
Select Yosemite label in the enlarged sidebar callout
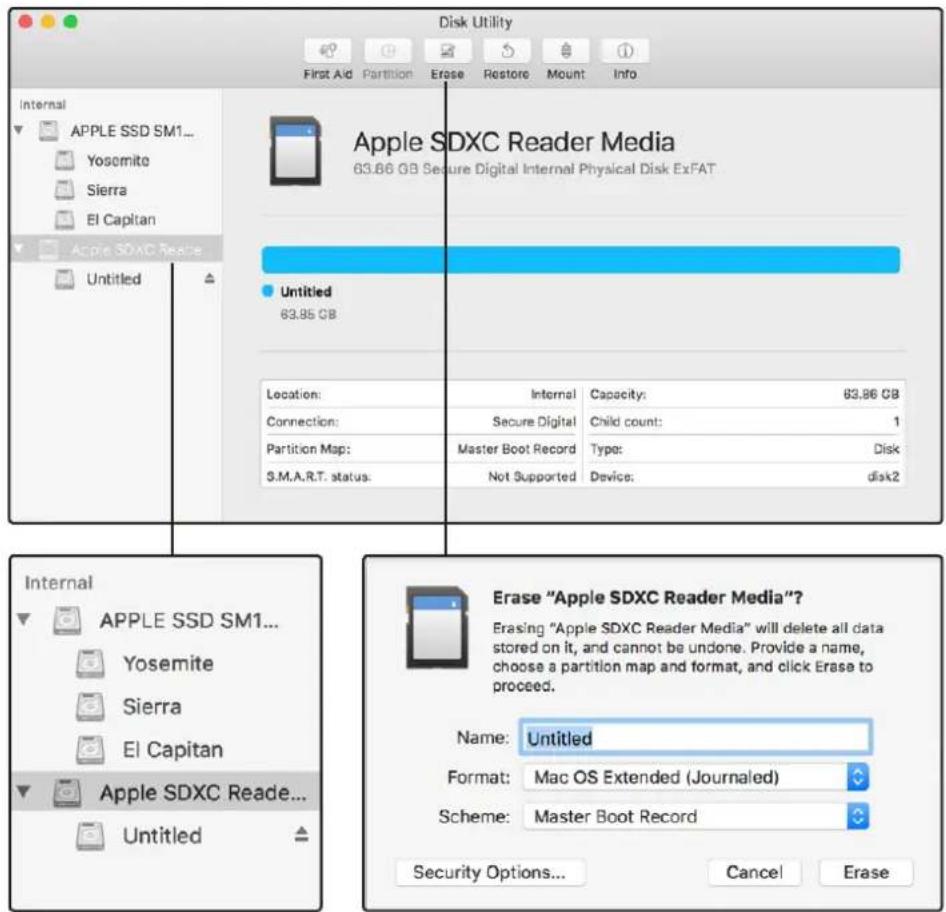pyautogui.click(x=168, y=663)
